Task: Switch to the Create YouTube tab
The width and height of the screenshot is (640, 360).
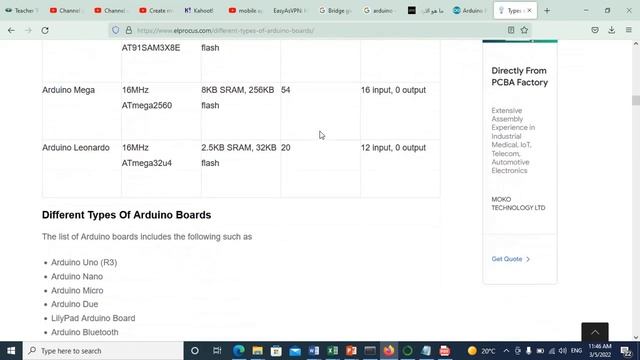Action: click(x=155, y=11)
